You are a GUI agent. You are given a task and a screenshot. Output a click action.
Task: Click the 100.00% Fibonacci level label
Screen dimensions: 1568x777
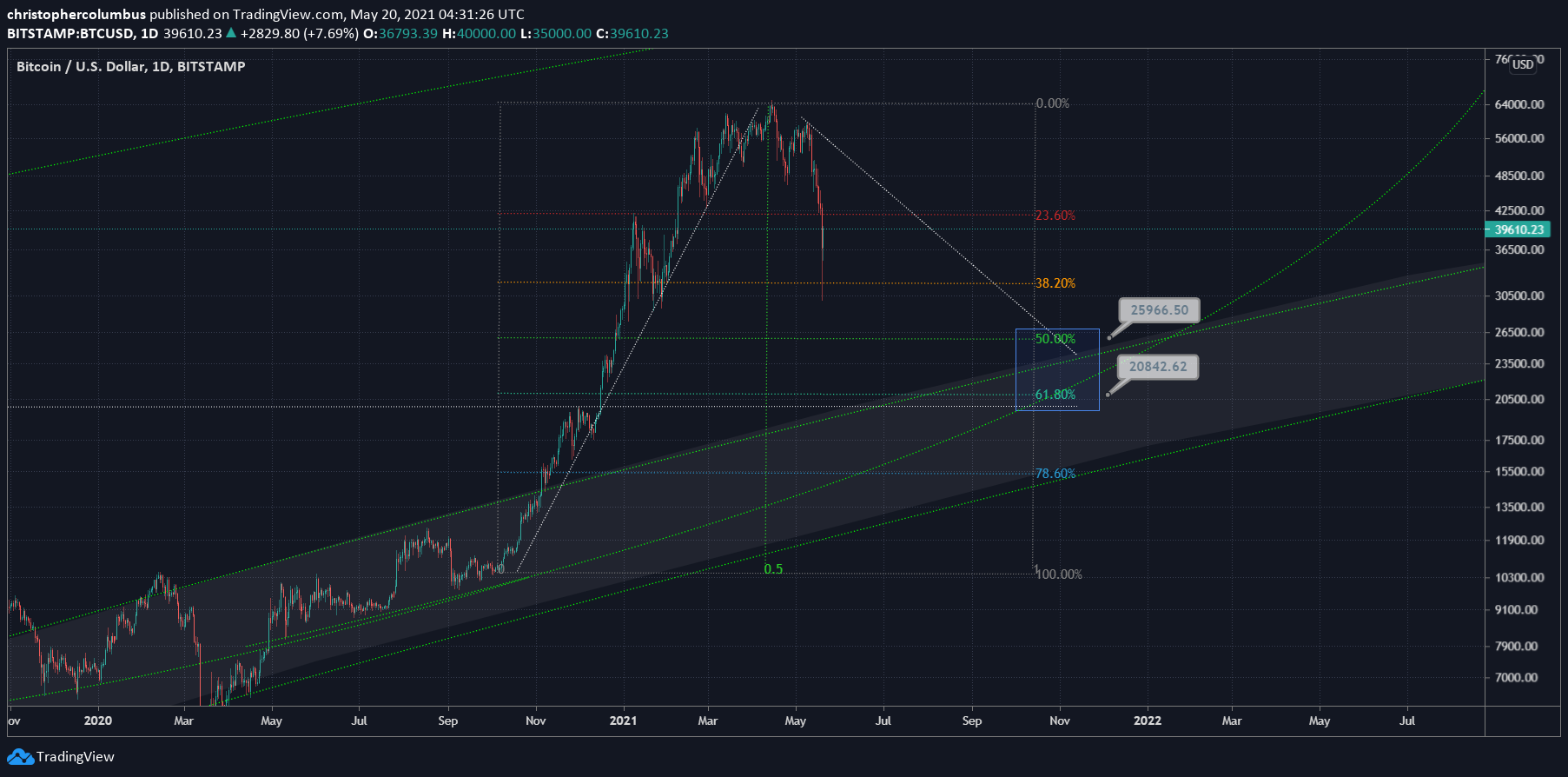click(1058, 574)
